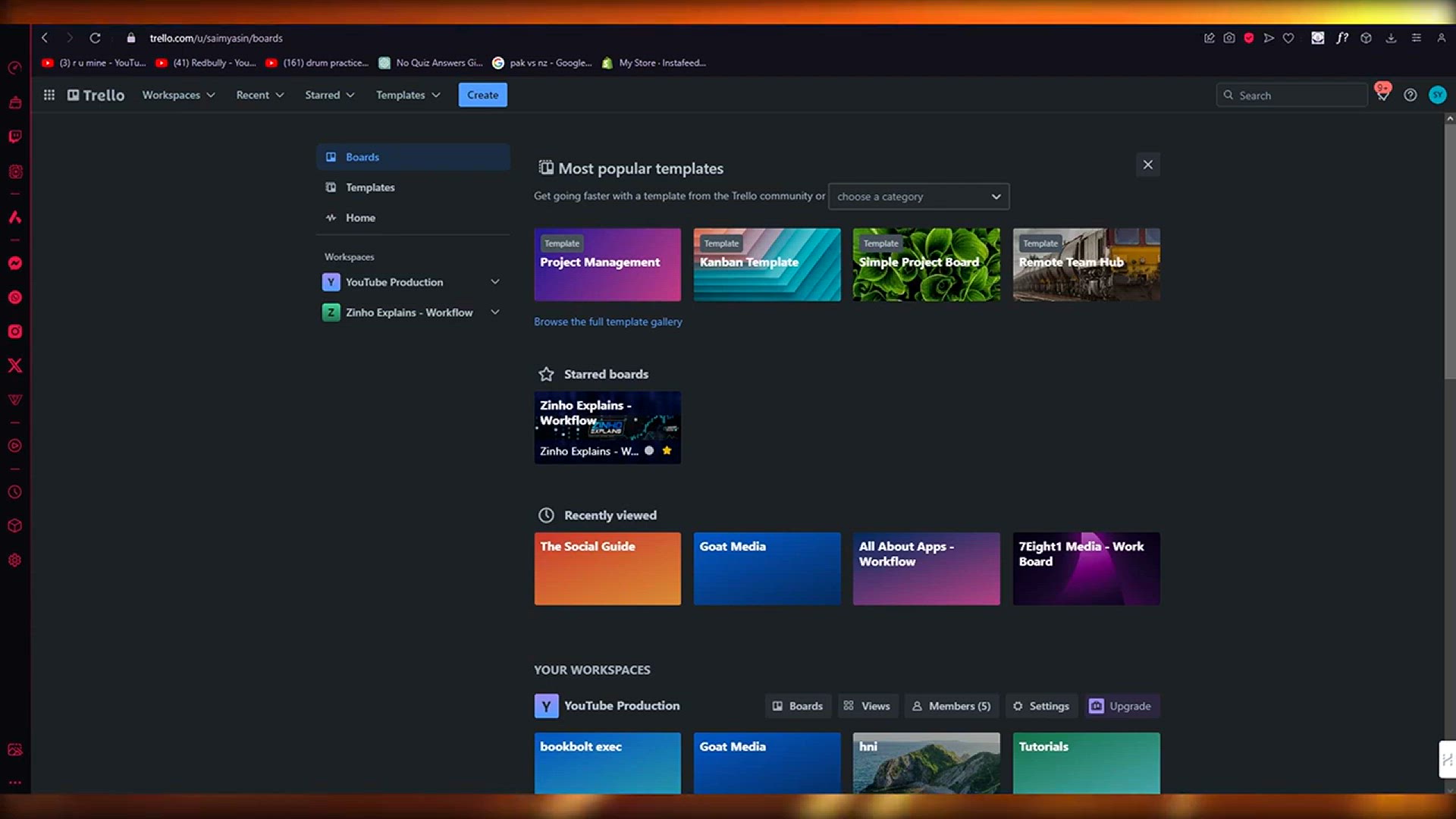Click the Trello Search field
This screenshot has width=1456, height=819.
click(x=1291, y=95)
